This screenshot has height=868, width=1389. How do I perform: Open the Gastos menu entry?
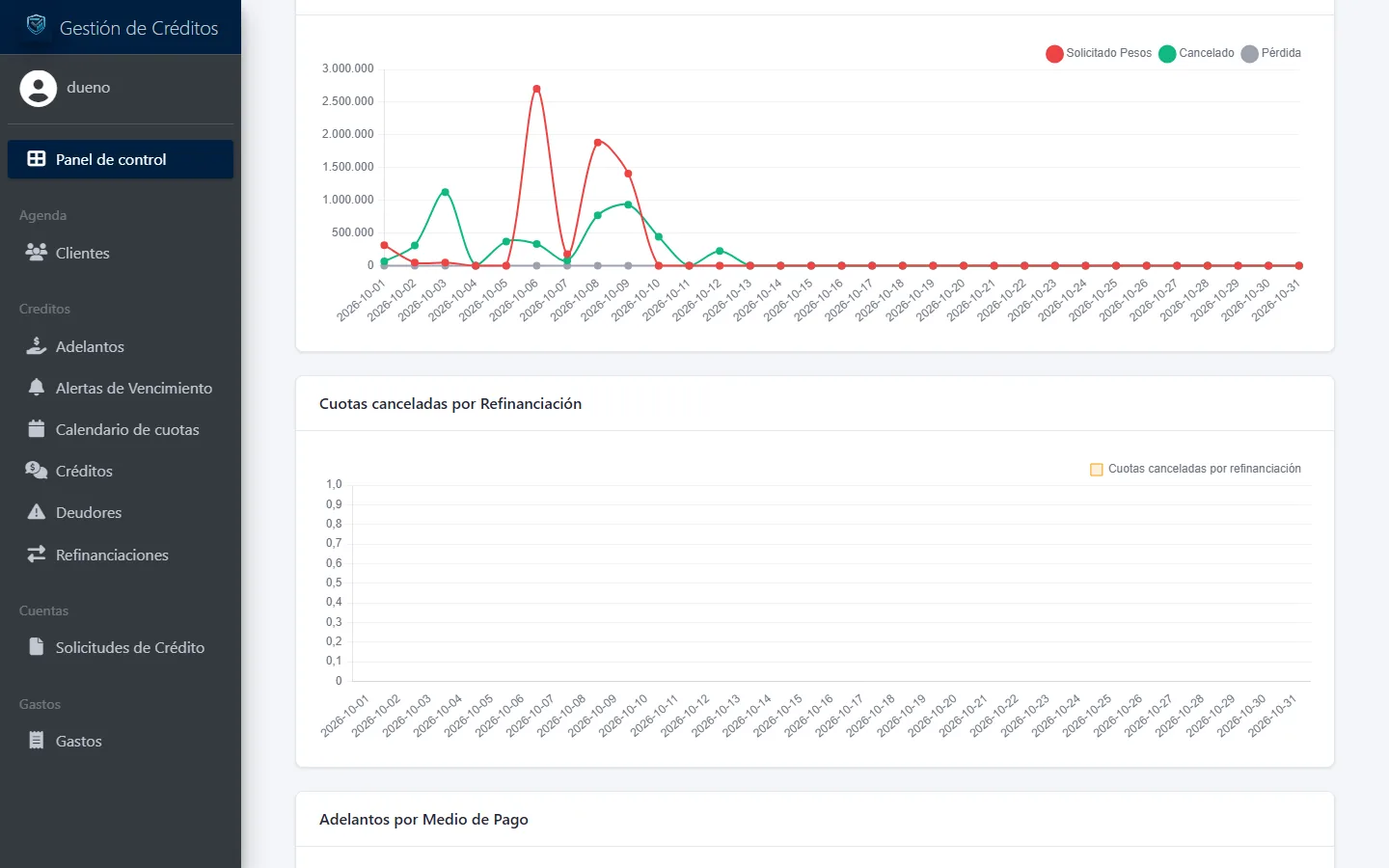(121, 741)
